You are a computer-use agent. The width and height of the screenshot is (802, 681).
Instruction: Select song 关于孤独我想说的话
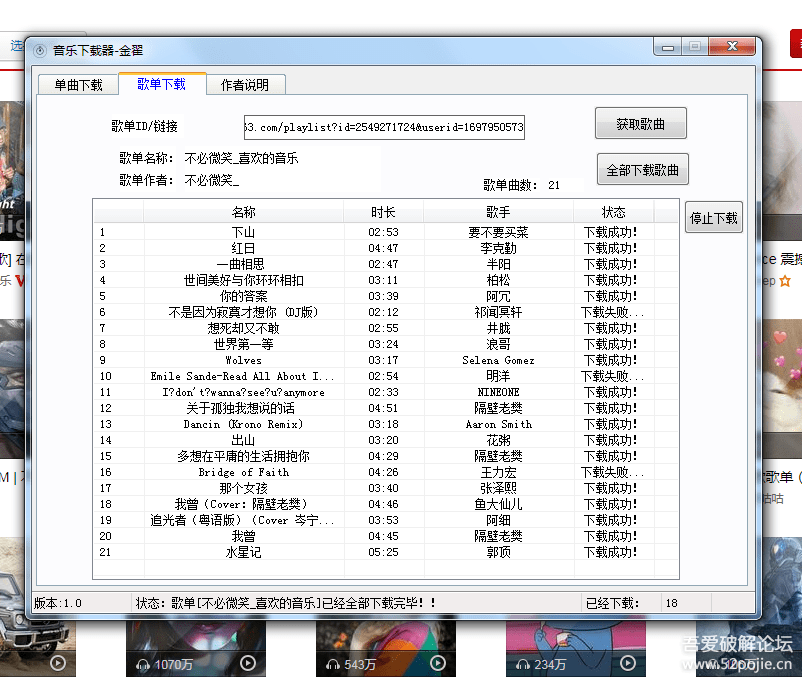pos(386,408)
